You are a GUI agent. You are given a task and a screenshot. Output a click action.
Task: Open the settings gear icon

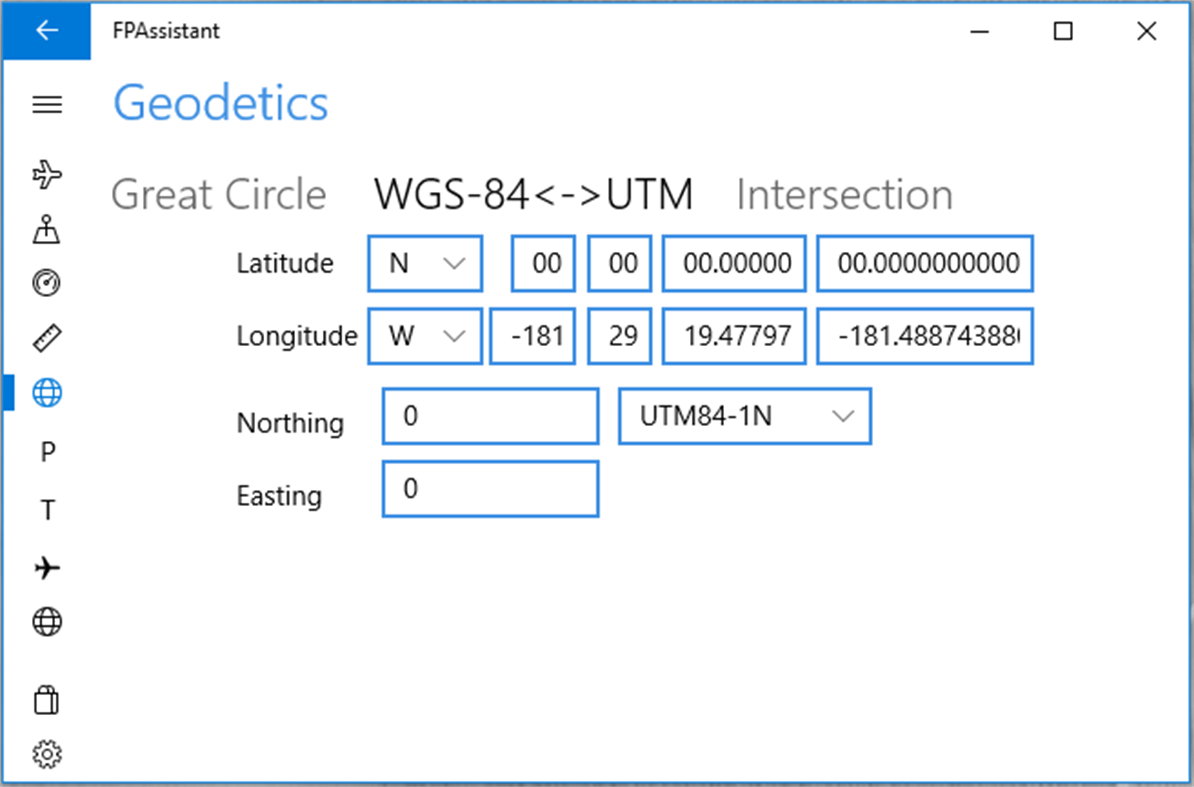[x=46, y=754]
